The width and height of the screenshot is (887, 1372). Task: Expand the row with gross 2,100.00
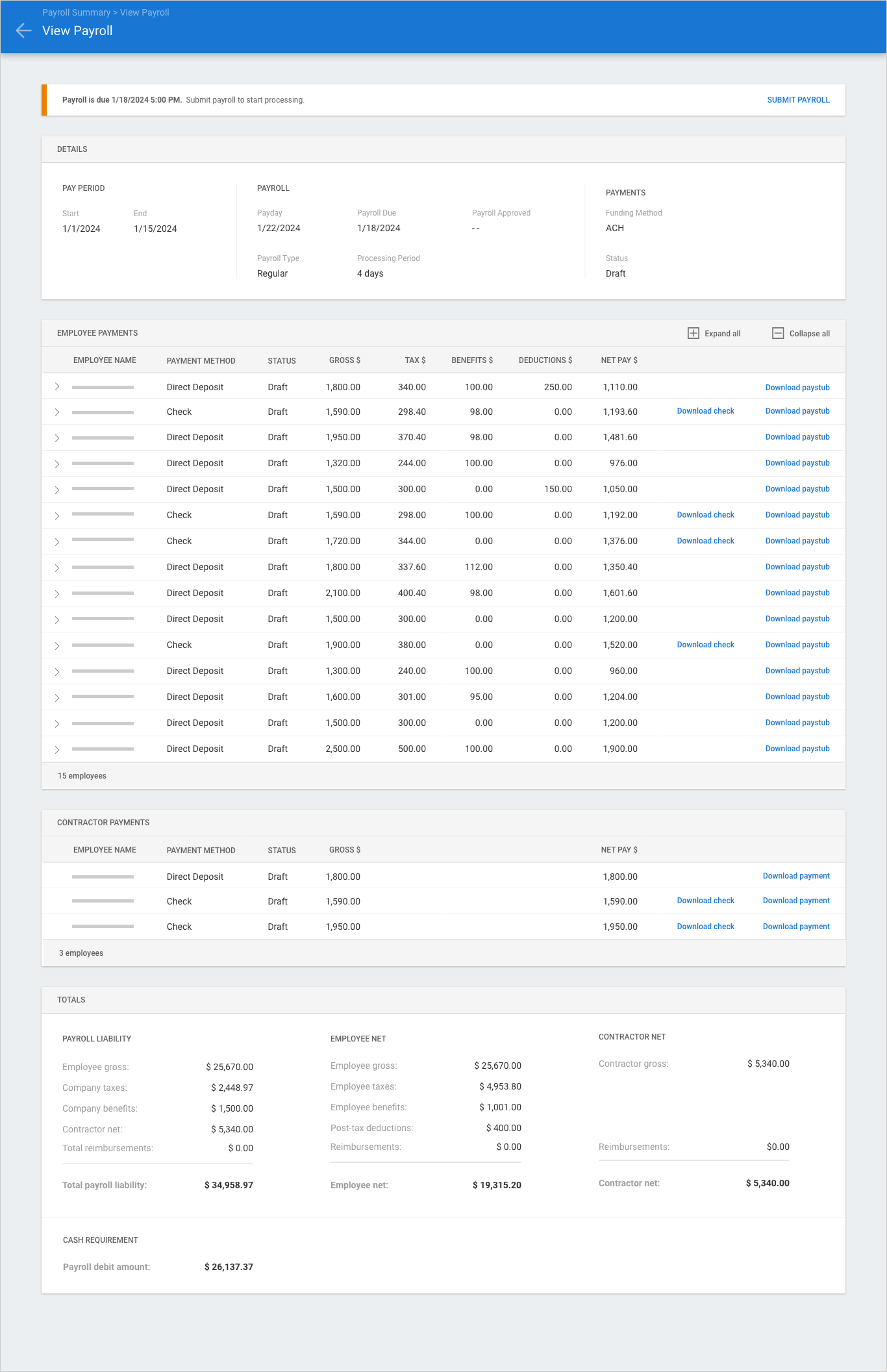57,593
